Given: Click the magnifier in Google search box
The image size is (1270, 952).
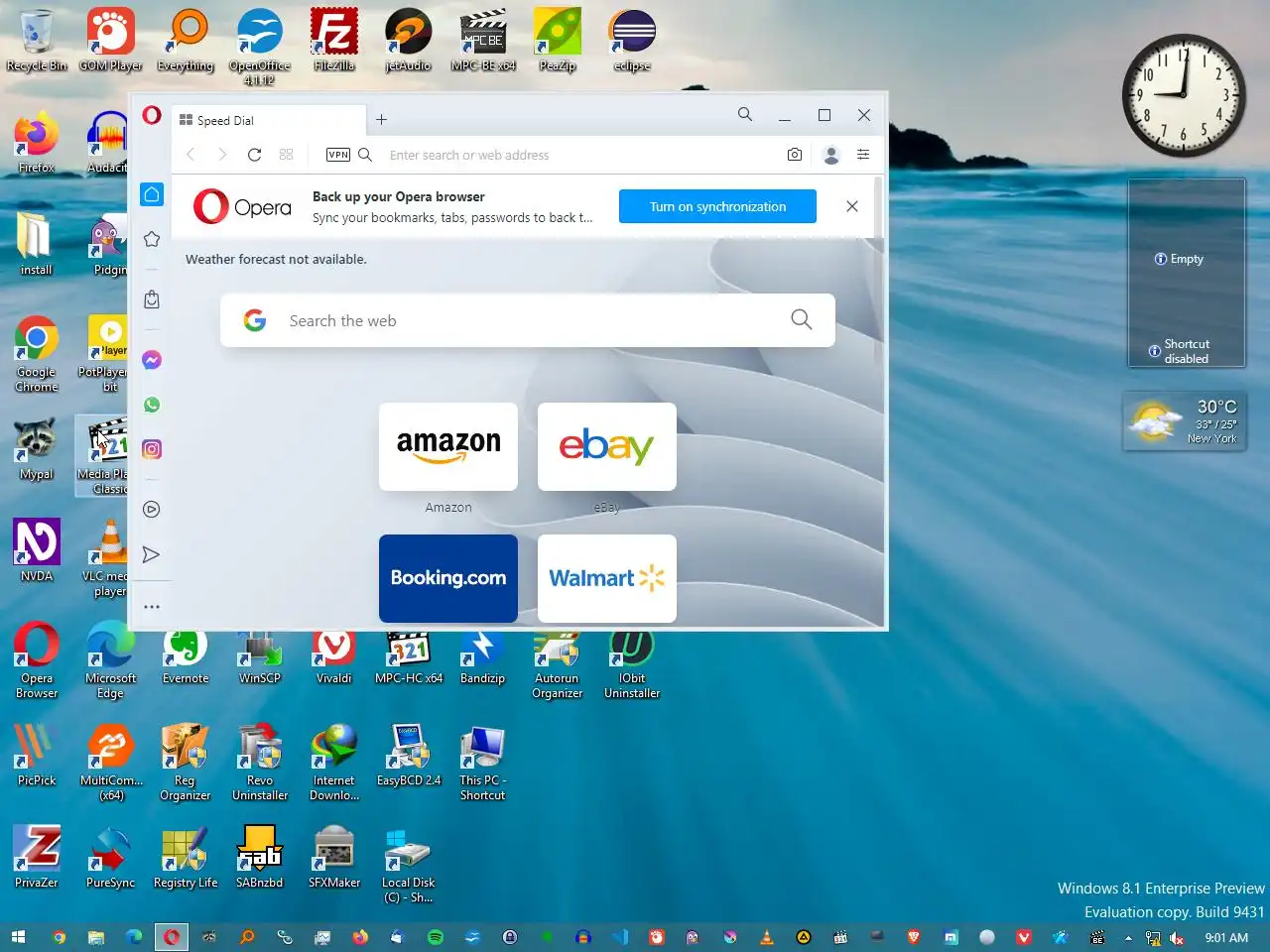Looking at the screenshot, I should 802,319.
